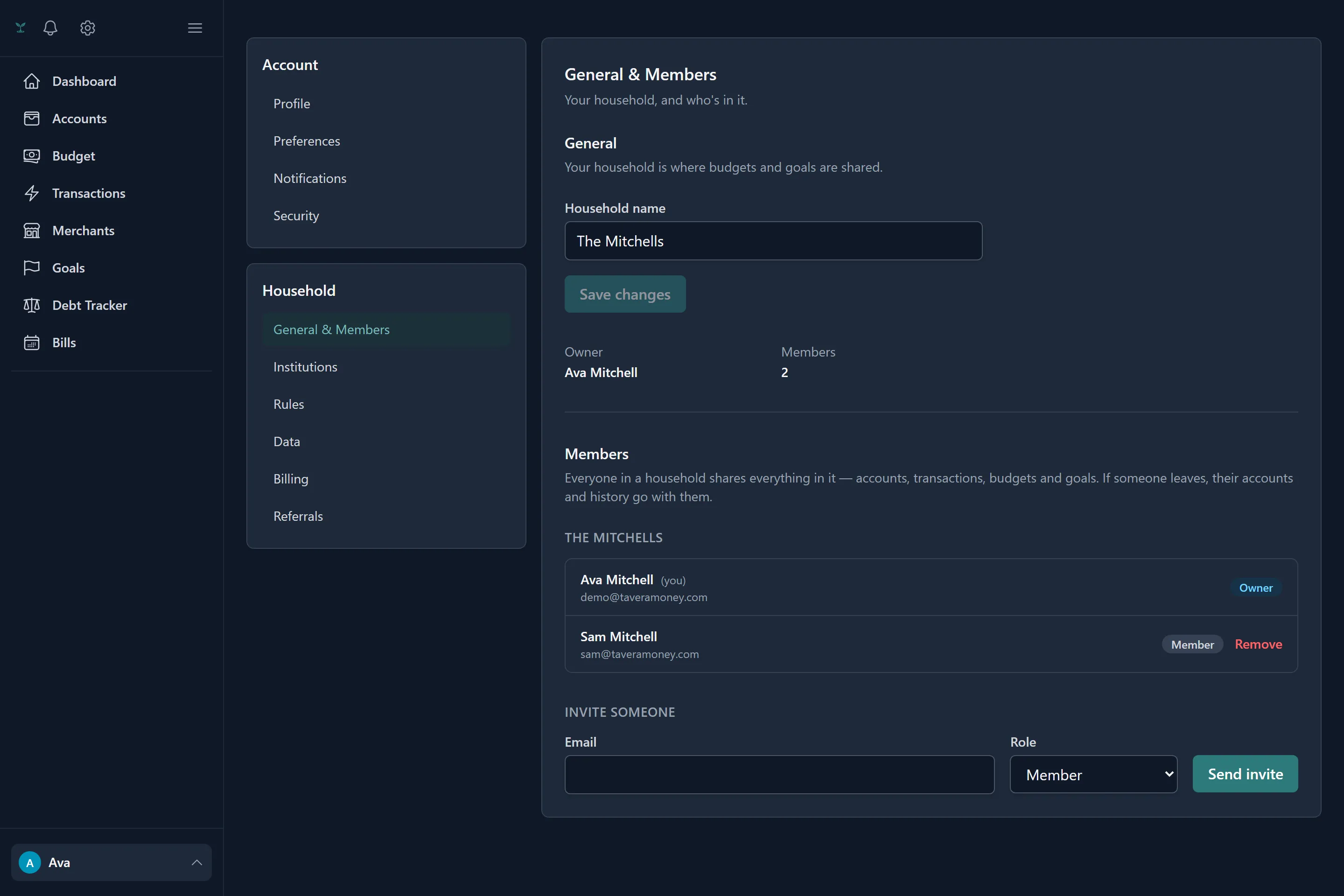Screen dimensions: 1344x896
Task: Click the Debt Tracker scales icon
Action: pyautogui.click(x=31, y=305)
